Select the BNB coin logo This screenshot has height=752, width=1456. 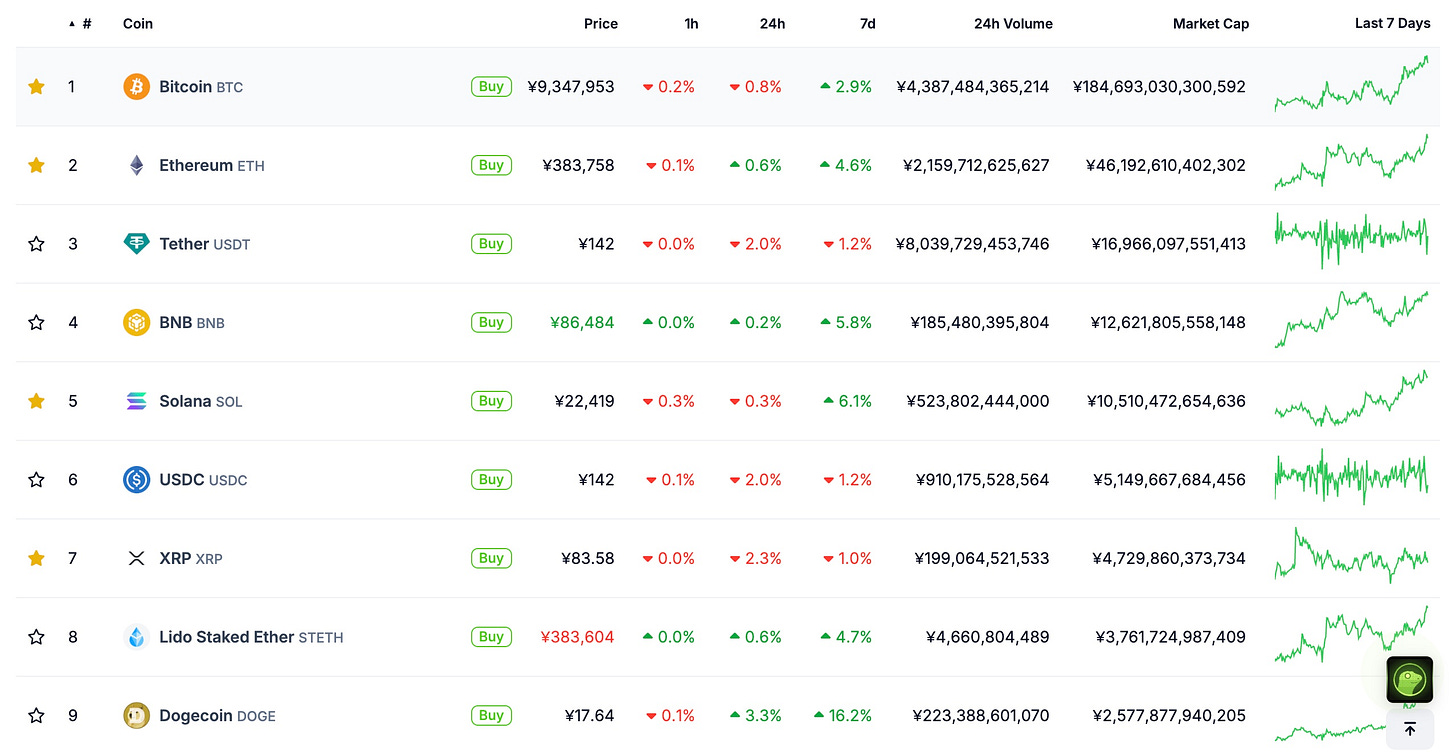pos(136,322)
